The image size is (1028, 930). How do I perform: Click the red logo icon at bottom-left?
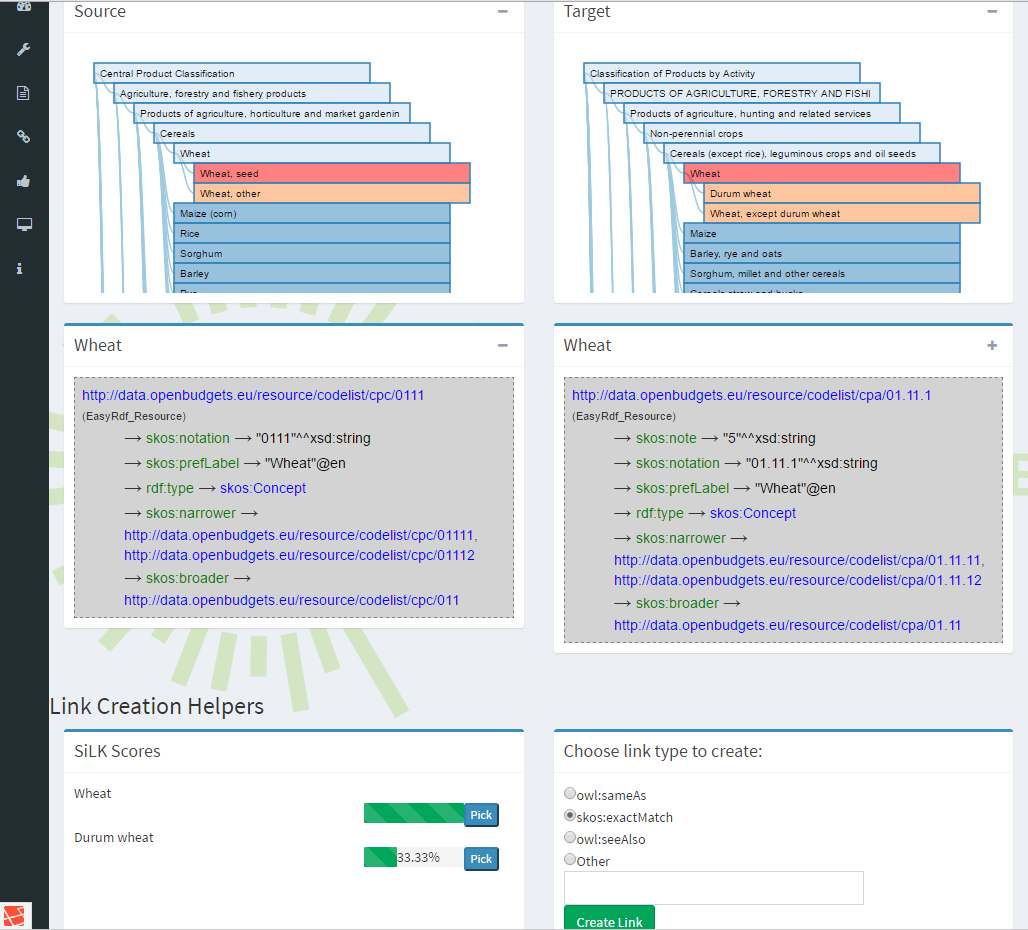point(14,916)
